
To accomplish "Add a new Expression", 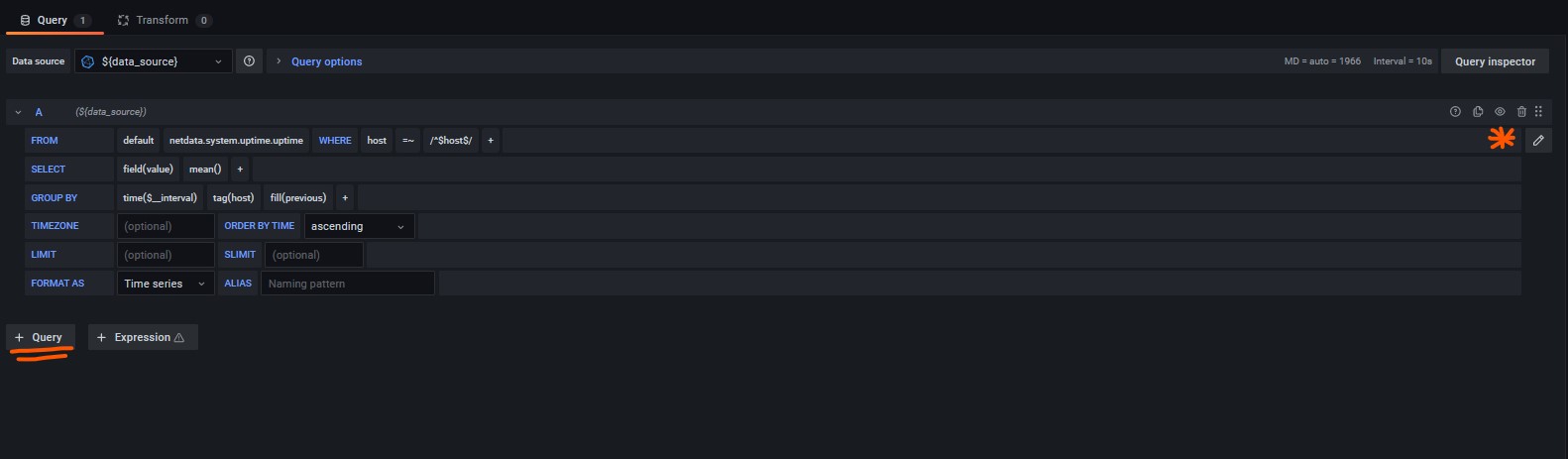I will click(x=143, y=338).
